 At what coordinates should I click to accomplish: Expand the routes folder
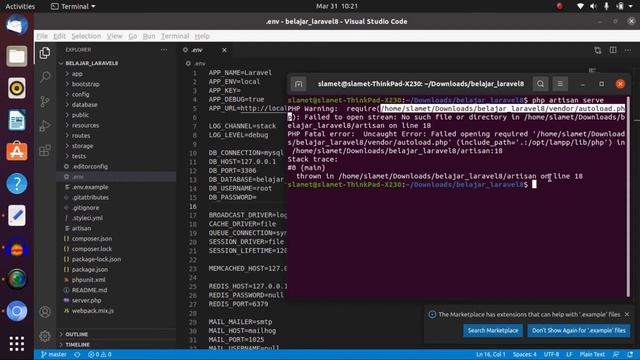(81, 136)
